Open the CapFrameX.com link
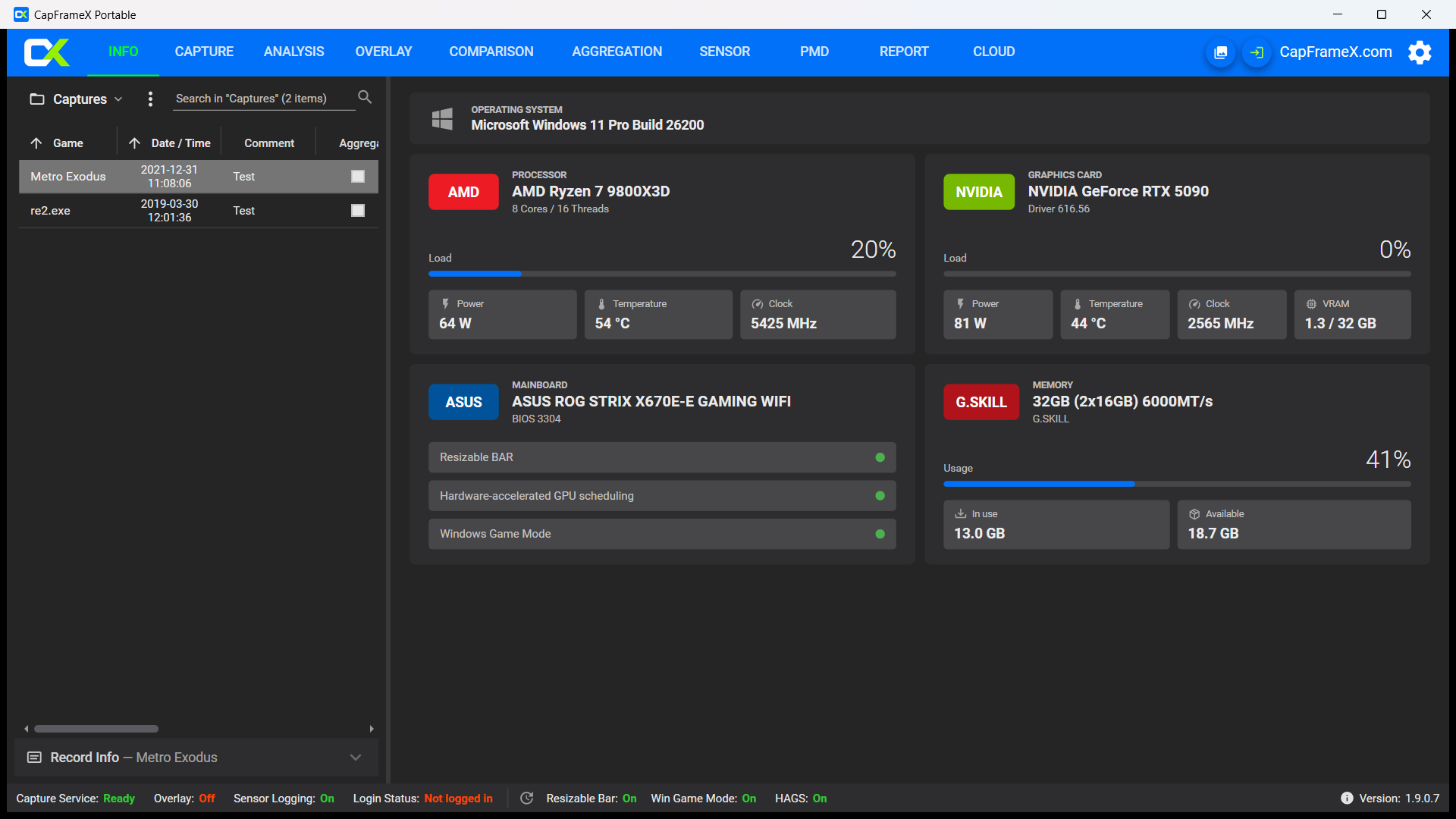 1336,52
